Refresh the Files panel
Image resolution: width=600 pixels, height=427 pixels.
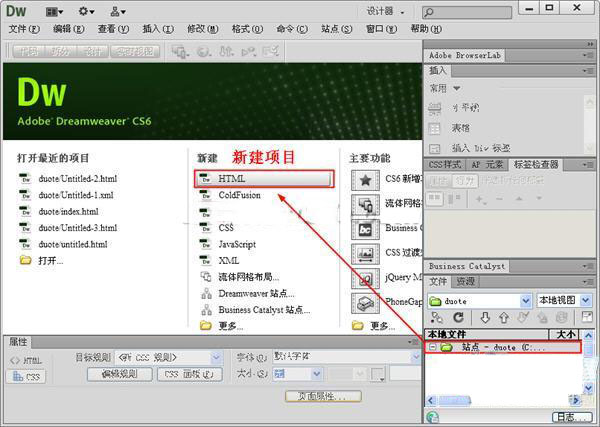[x=458, y=317]
